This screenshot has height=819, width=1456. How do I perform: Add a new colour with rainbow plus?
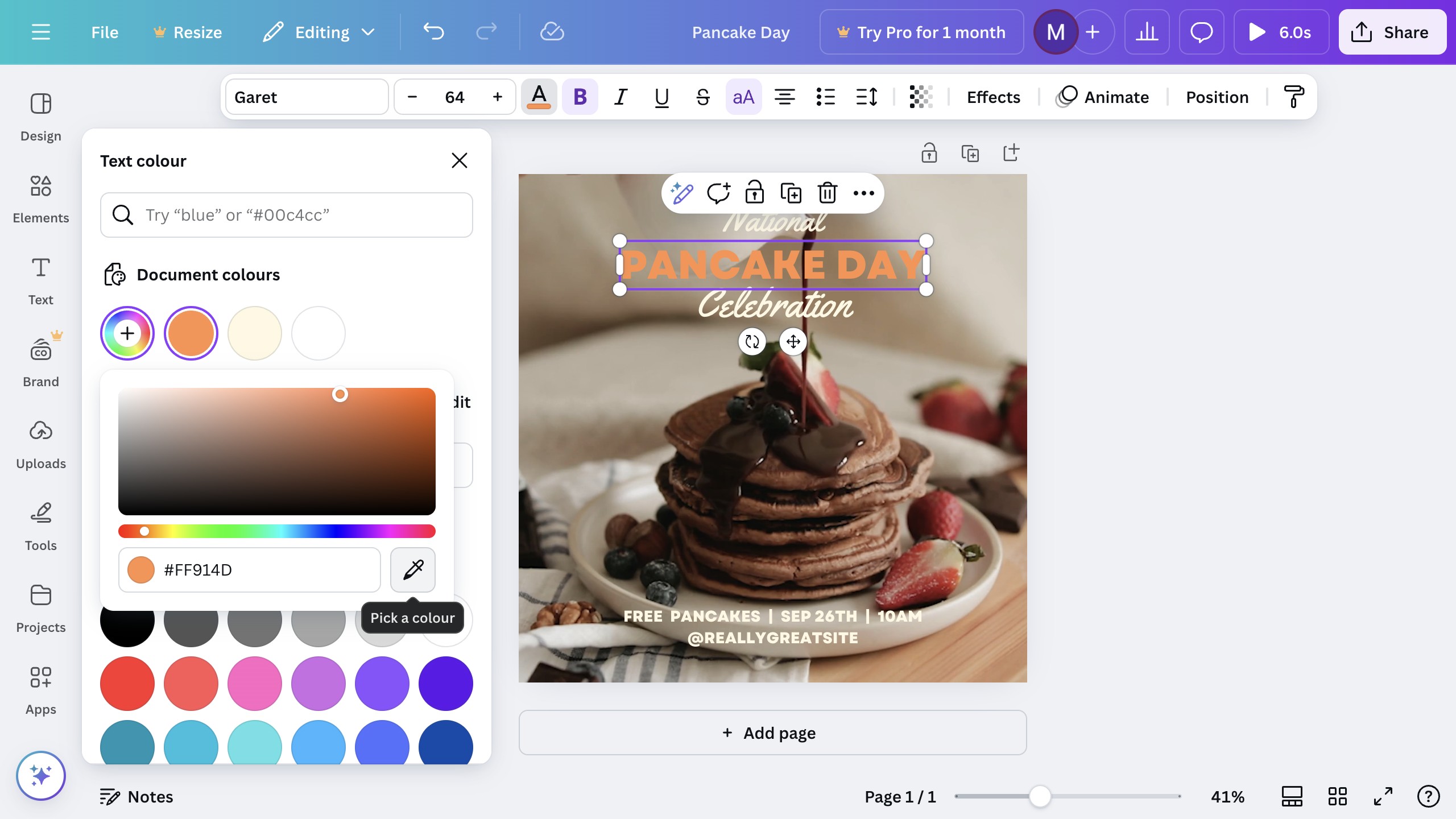tap(127, 333)
